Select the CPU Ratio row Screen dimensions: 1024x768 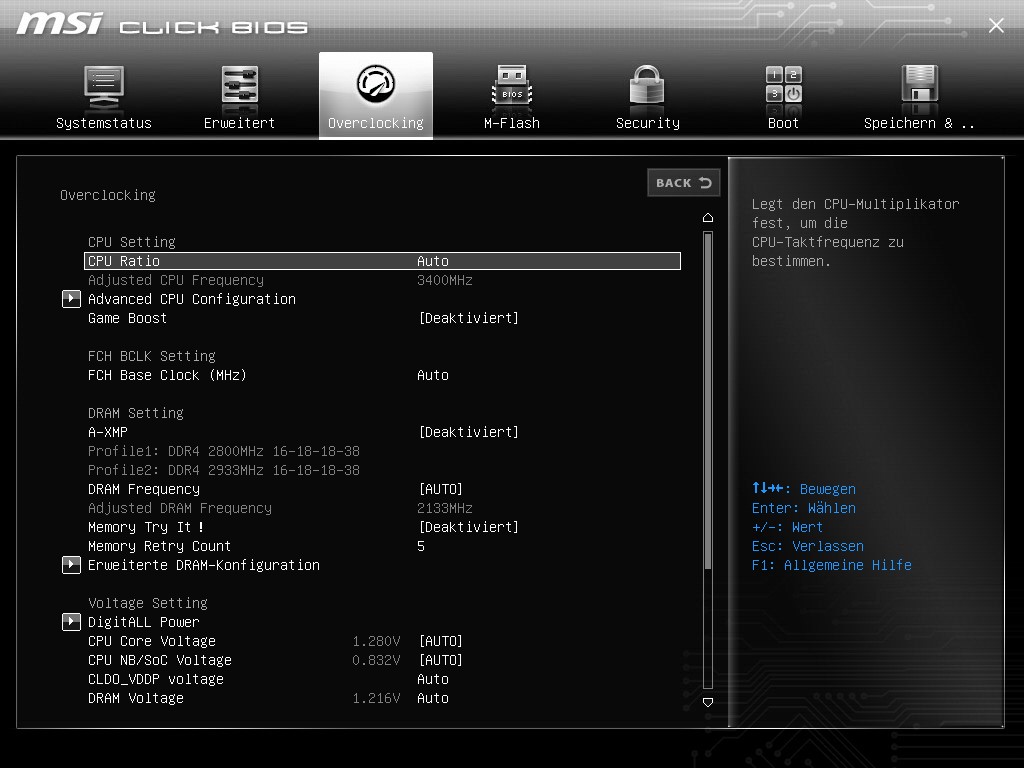383,261
